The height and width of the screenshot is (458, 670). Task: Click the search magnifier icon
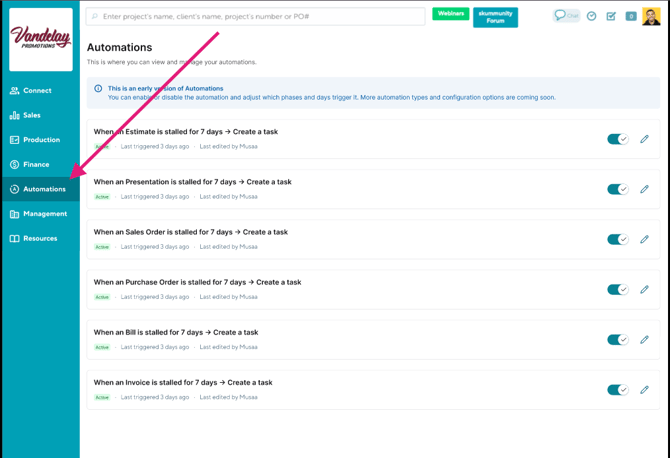[95, 16]
